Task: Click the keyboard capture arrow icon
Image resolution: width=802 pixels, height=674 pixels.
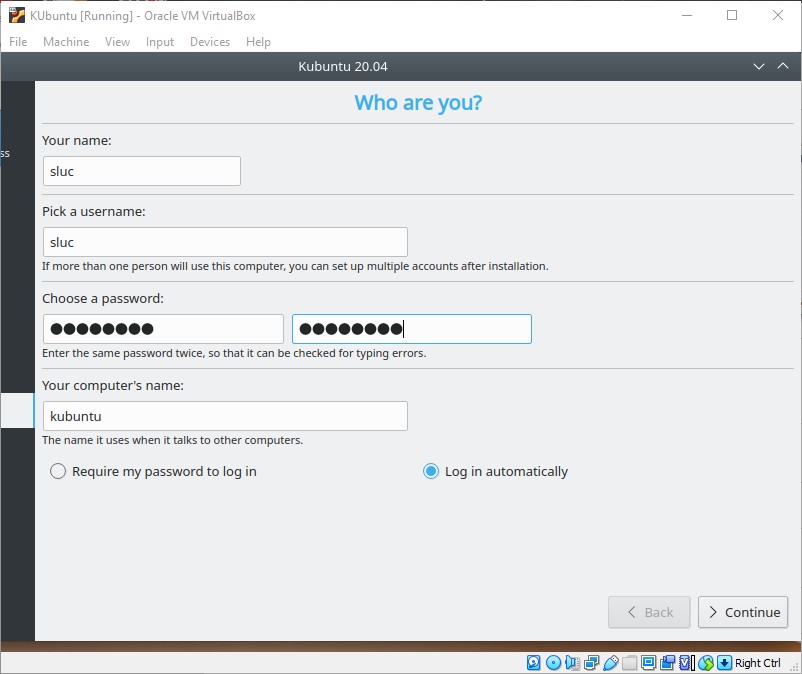Action: 724,663
